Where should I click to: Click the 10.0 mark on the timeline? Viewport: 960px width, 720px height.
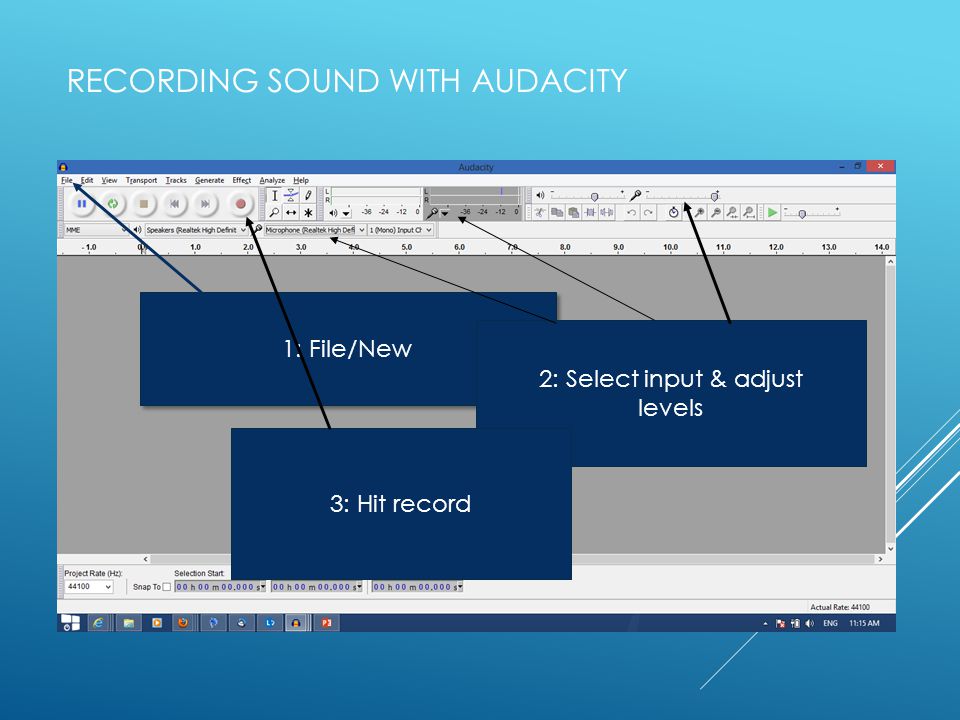[670, 247]
